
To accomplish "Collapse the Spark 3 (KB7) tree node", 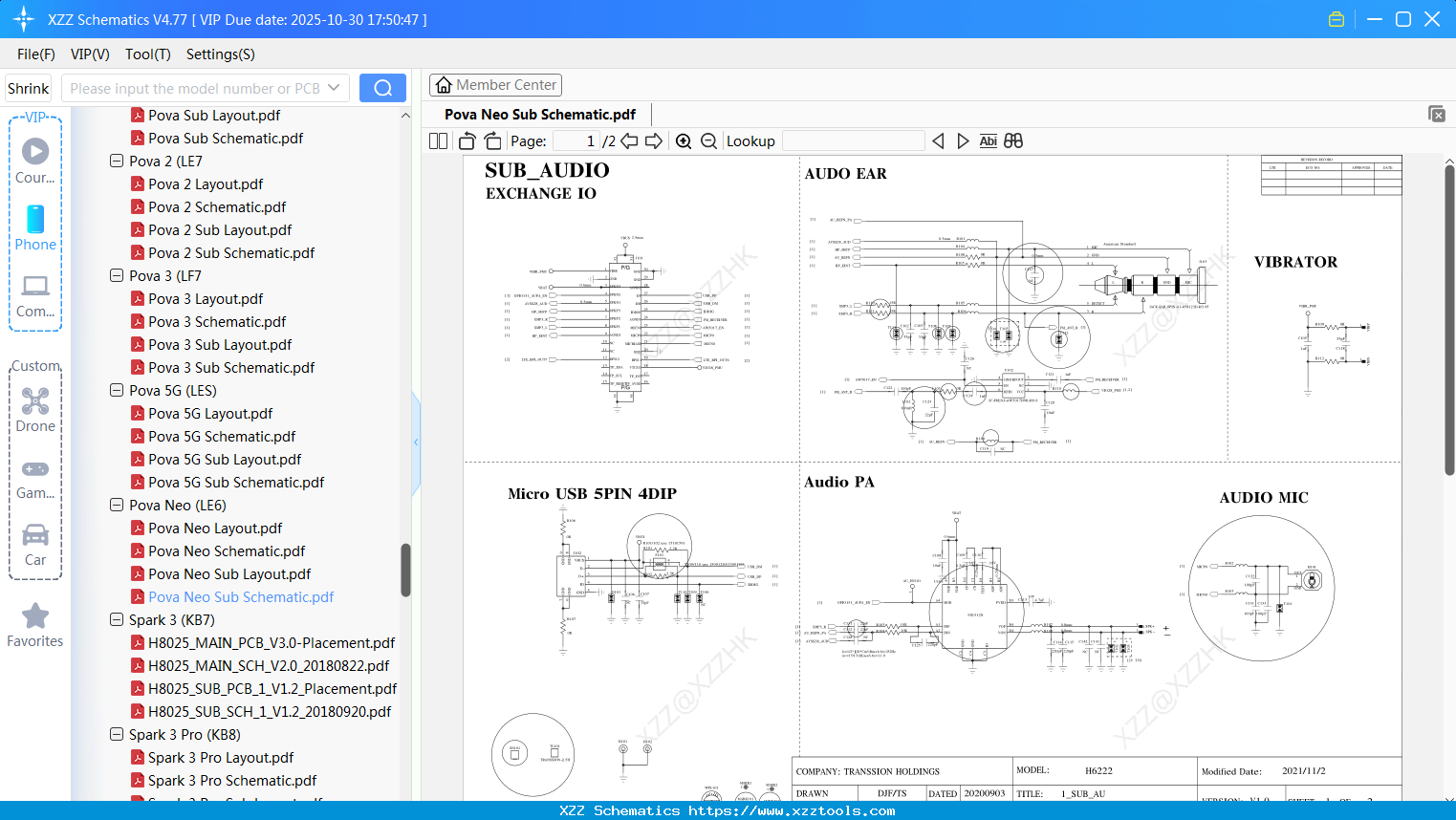I will point(116,619).
